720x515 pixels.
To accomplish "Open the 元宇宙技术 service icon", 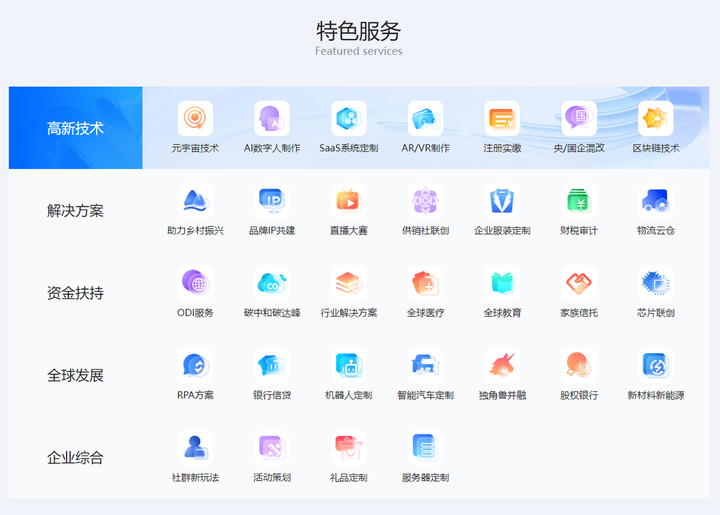I will 195,118.
